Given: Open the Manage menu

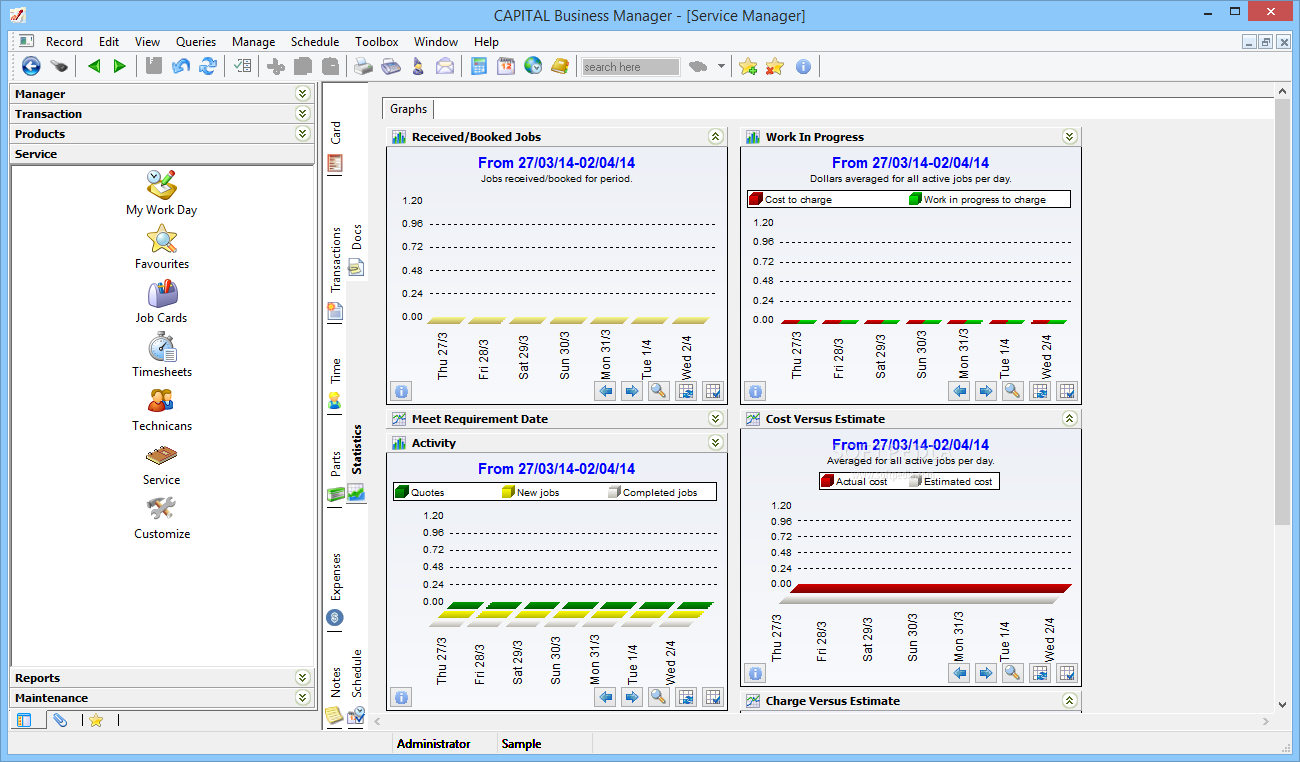Looking at the screenshot, I should coord(253,42).
